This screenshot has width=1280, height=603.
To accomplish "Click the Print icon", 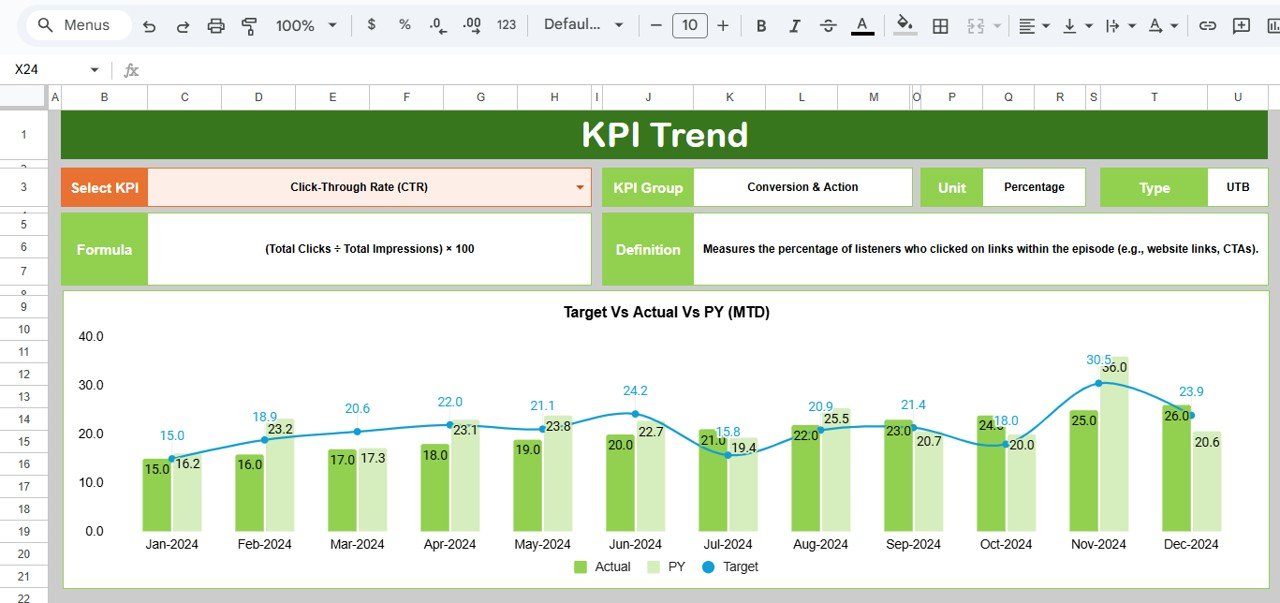I will click(215, 25).
